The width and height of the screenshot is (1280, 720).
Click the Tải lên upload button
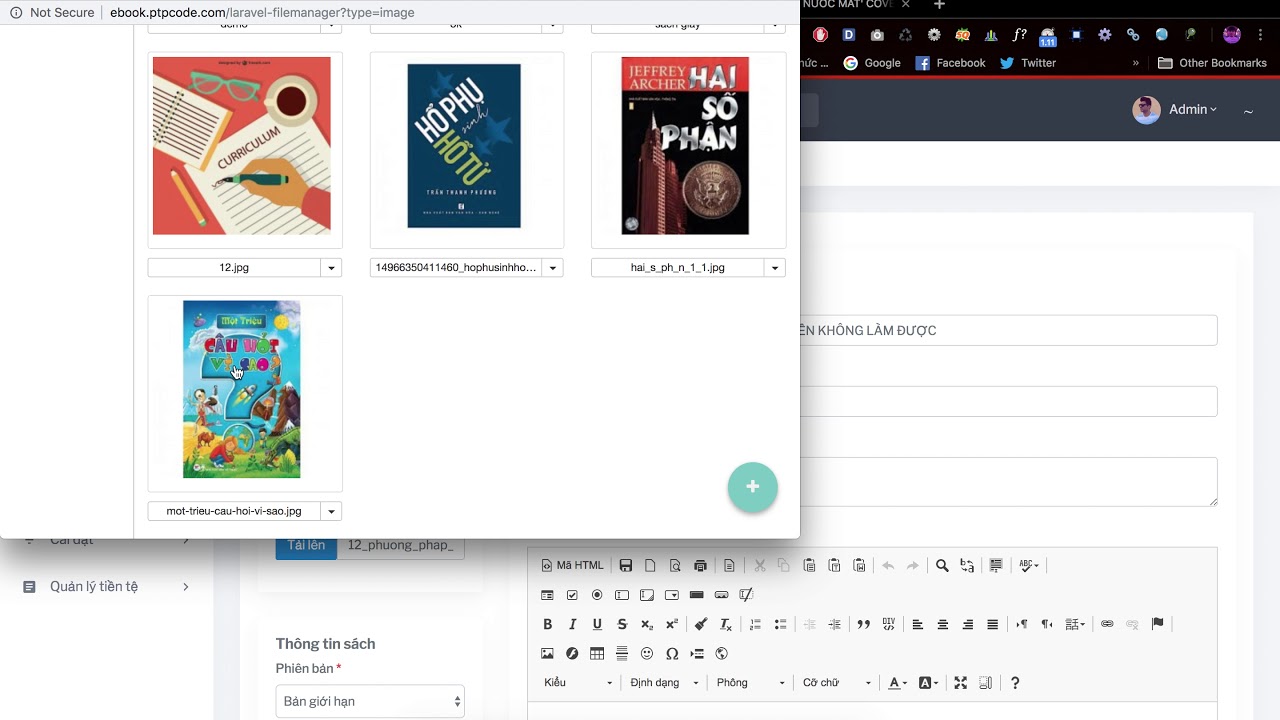pyautogui.click(x=306, y=545)
